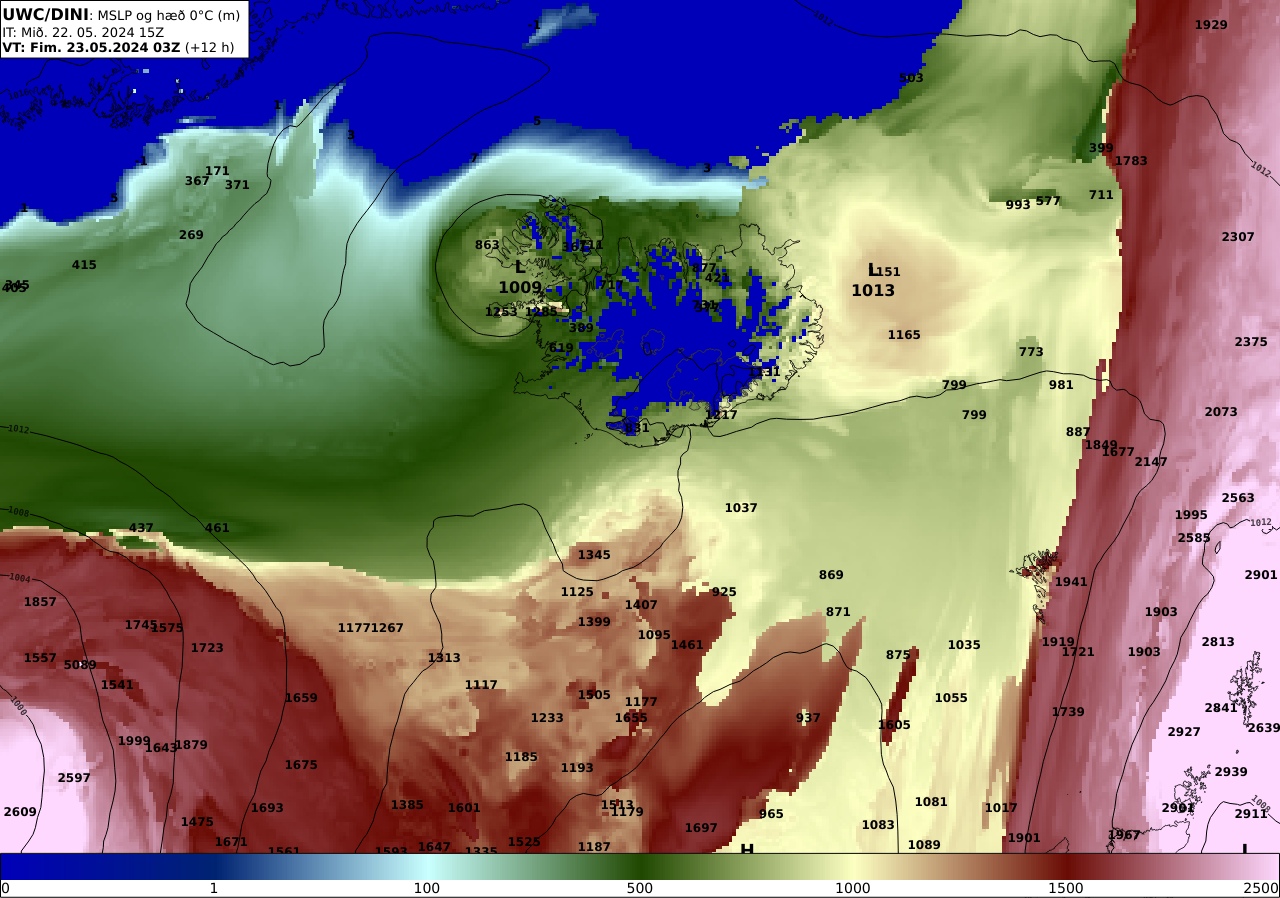Screen dimensions: 1280x898
Task: Click the height value 2147
Action: click(1151, 462)
